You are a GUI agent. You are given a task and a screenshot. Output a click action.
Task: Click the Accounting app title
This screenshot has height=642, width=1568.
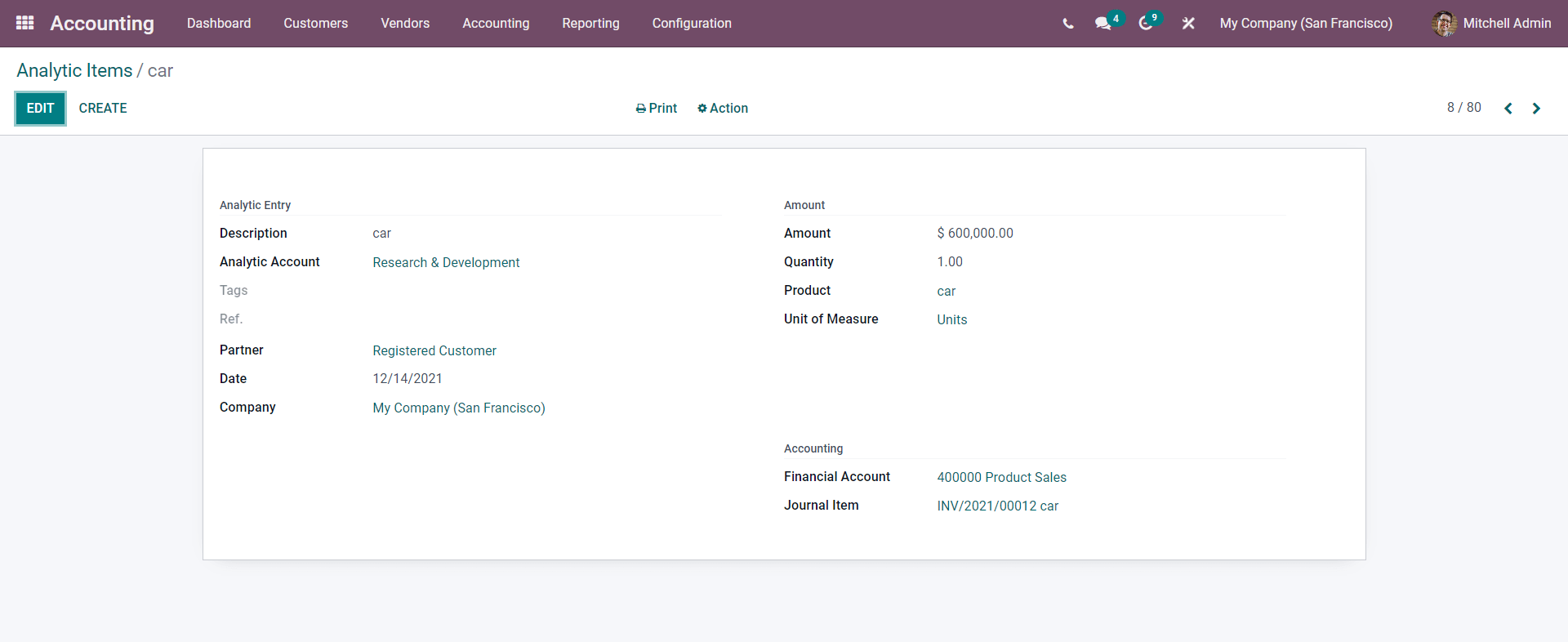(102, 24)
